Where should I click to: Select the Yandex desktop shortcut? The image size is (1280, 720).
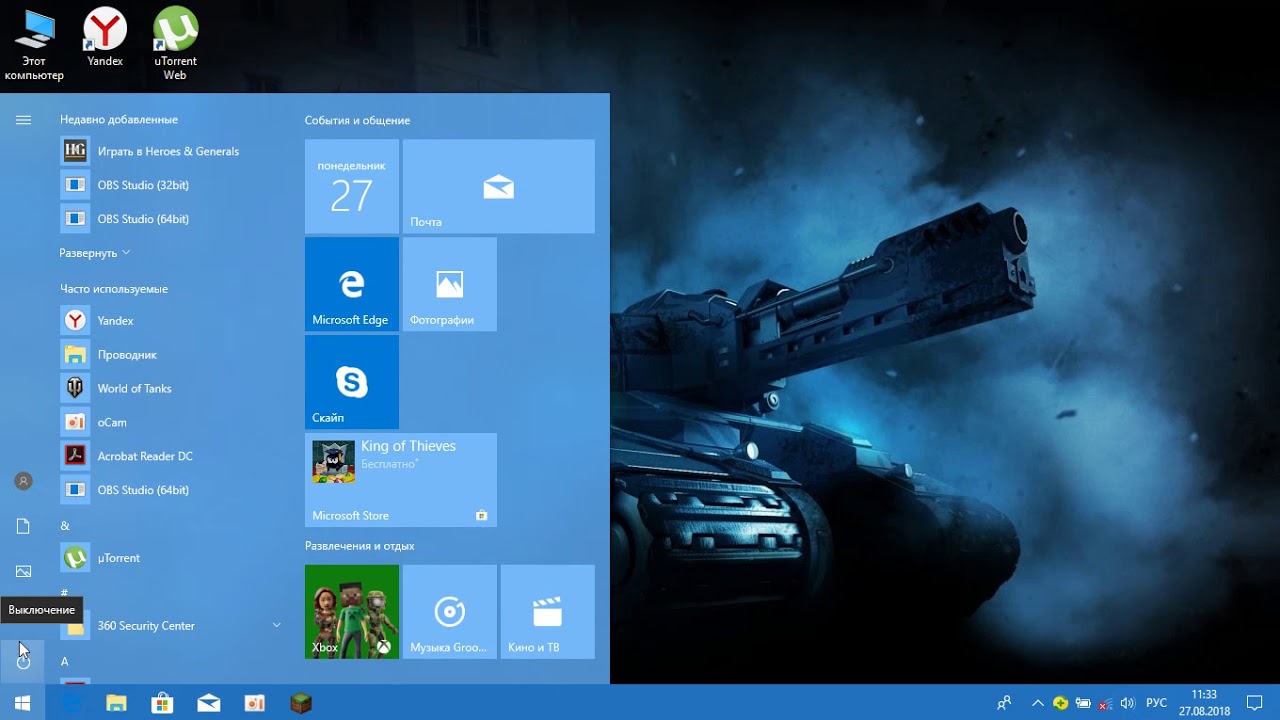coord(105,38)
